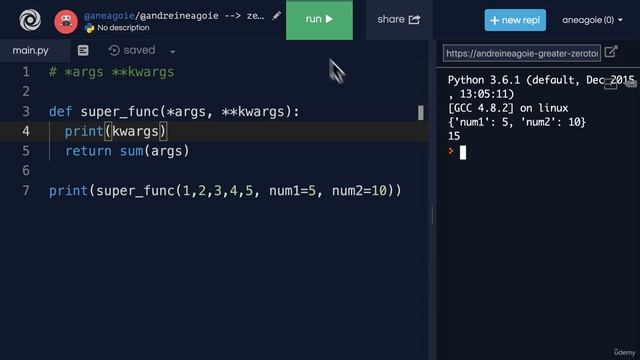640x360 pixels.
Task: Click the faint console clear icon
Action: 611,83
